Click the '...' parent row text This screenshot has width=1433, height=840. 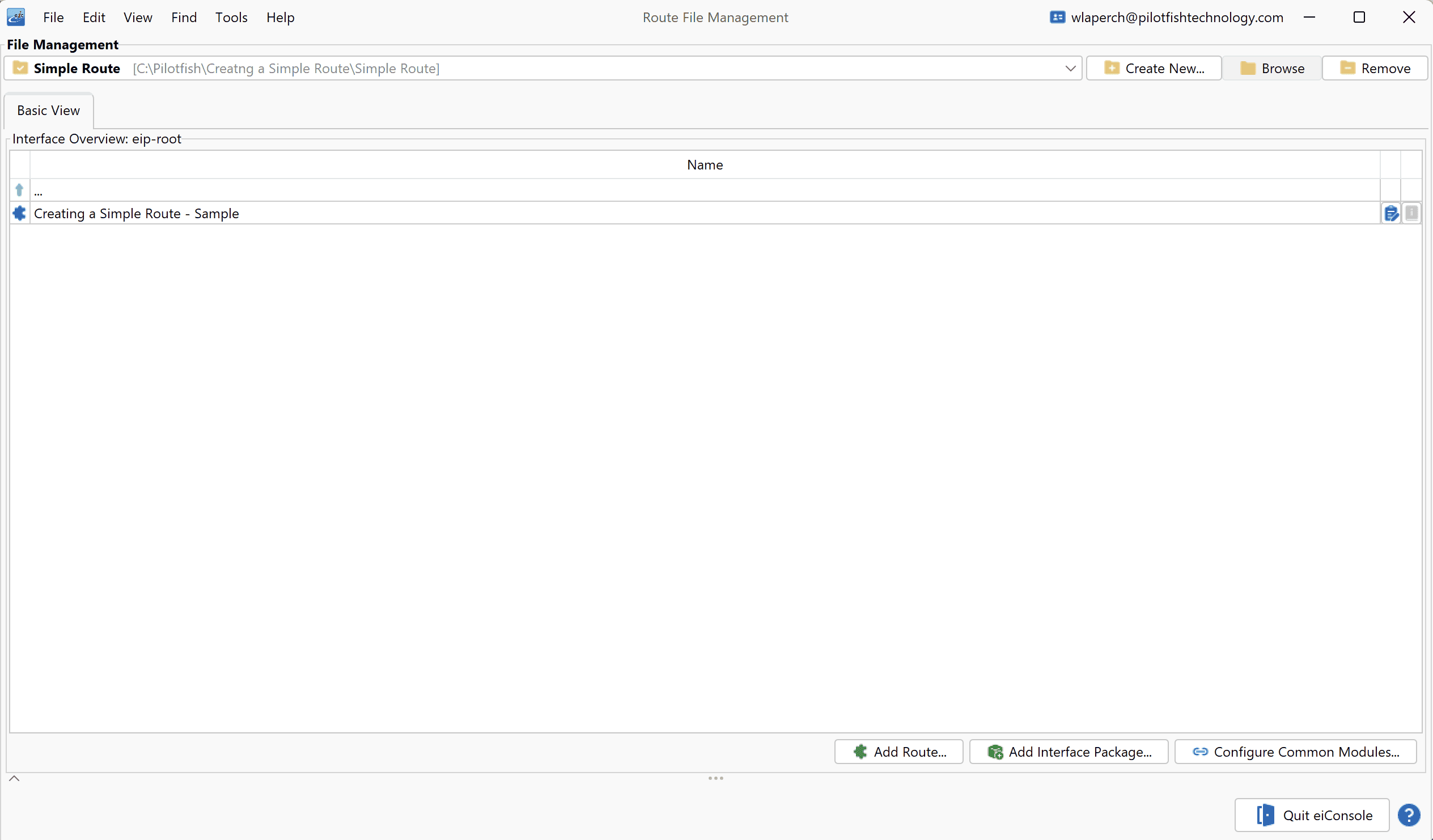tap(38, 192)
